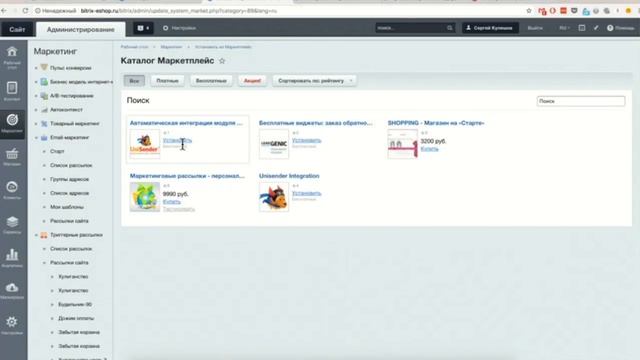The height and width of the screenshot is (360, 640).
Task: Select the Платные filter
Action: click(167, 81)
